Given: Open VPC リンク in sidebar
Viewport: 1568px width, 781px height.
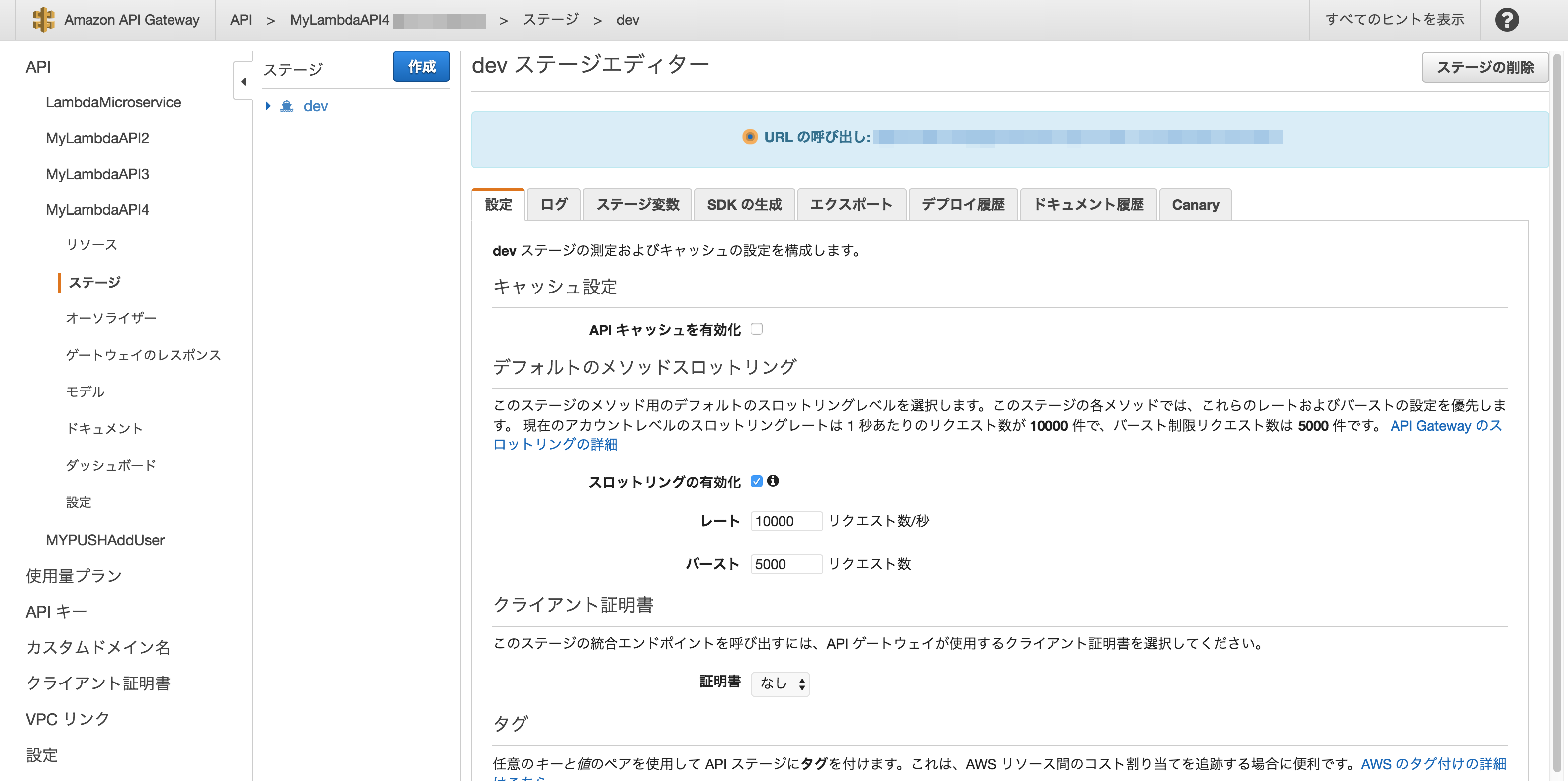Looking at the screenshot, I should 67,719.
